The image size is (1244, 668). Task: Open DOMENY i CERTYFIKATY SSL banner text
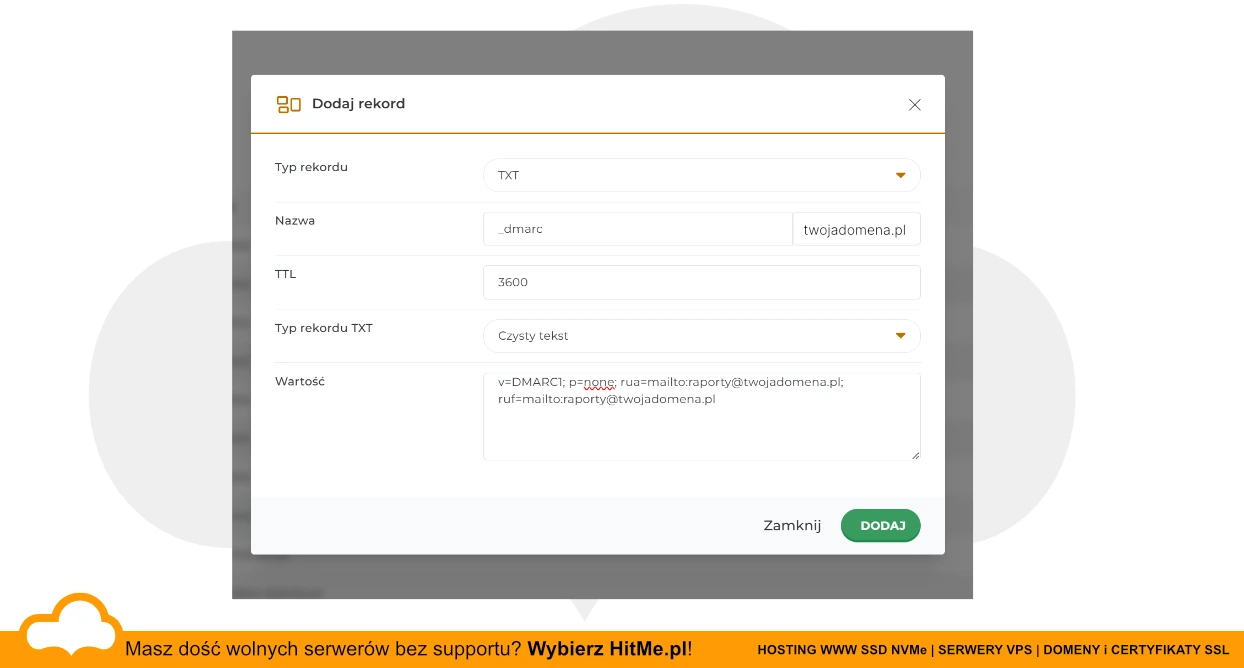click(1136, 650)
